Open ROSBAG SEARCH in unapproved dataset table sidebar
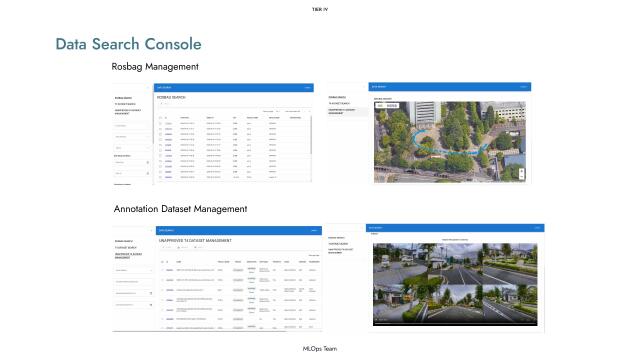This screenshot has width=640, height=360. click(124, 241)
